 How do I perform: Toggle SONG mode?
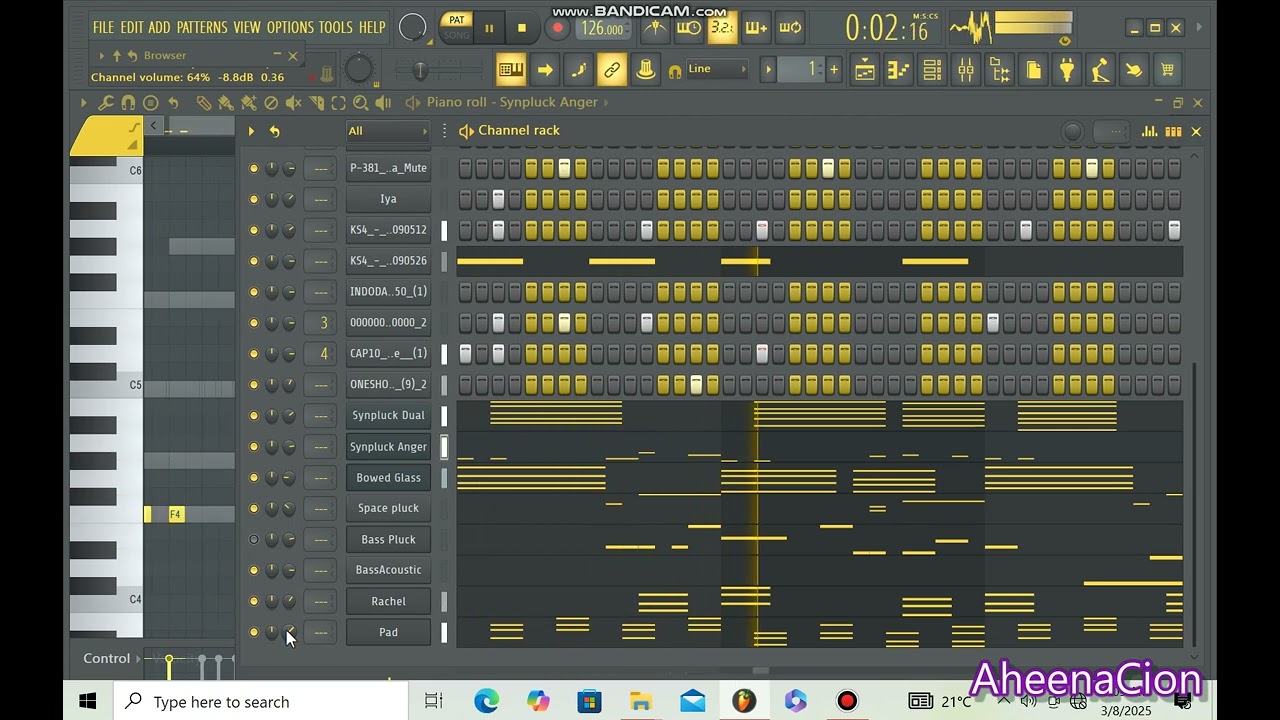click(x=457, y=35)
